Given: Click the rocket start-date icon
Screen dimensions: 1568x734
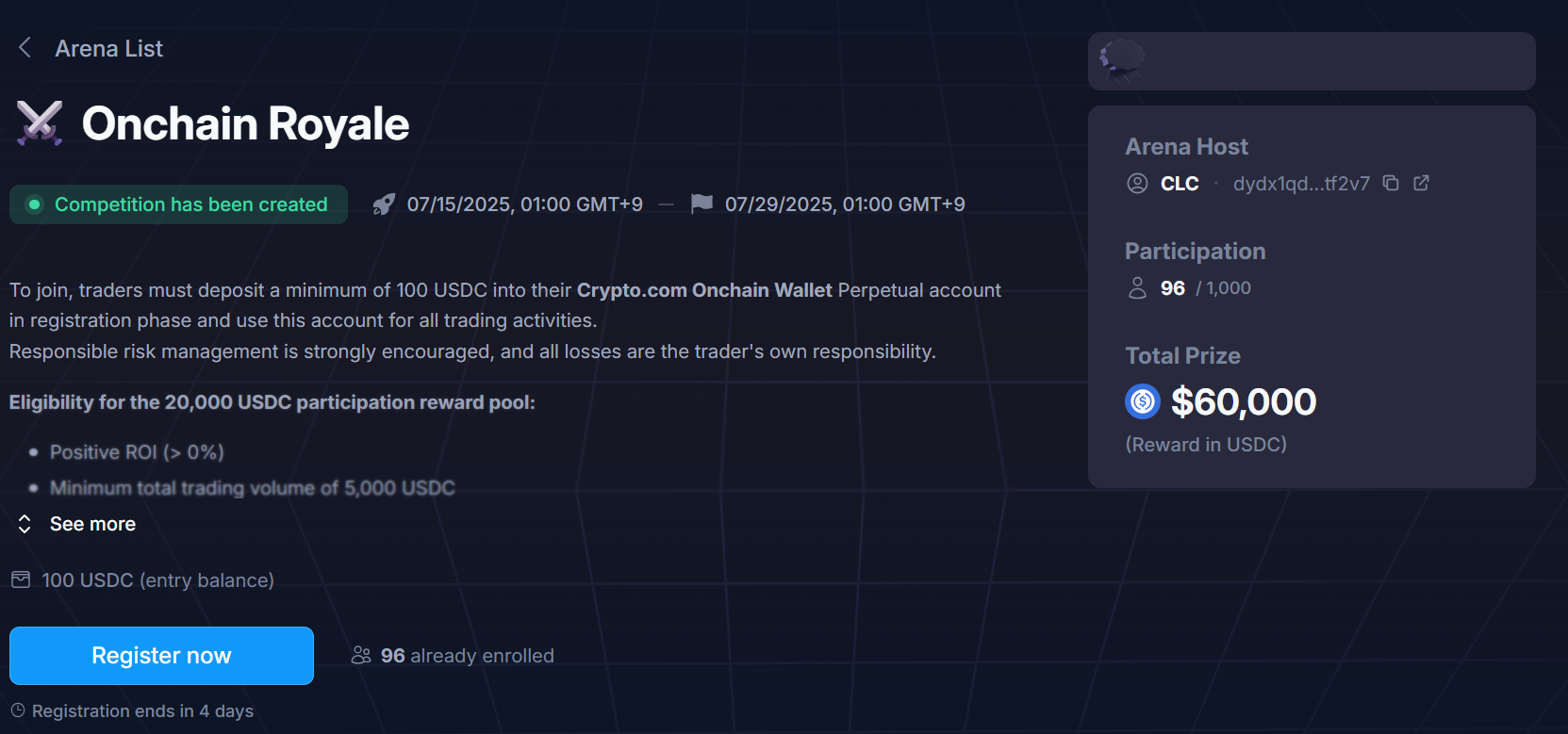Looking at the screenshot, I should pyautogui.click(x=384, y=204).
